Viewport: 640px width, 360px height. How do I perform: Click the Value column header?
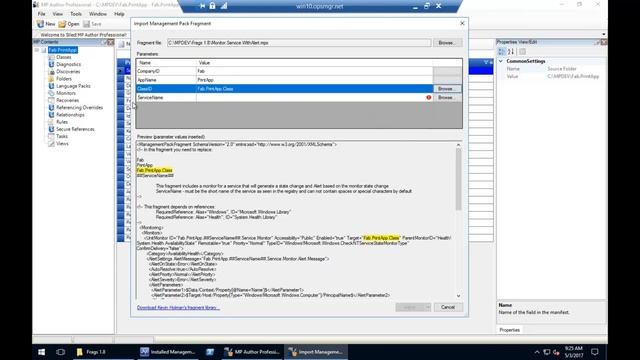(314, 63)
